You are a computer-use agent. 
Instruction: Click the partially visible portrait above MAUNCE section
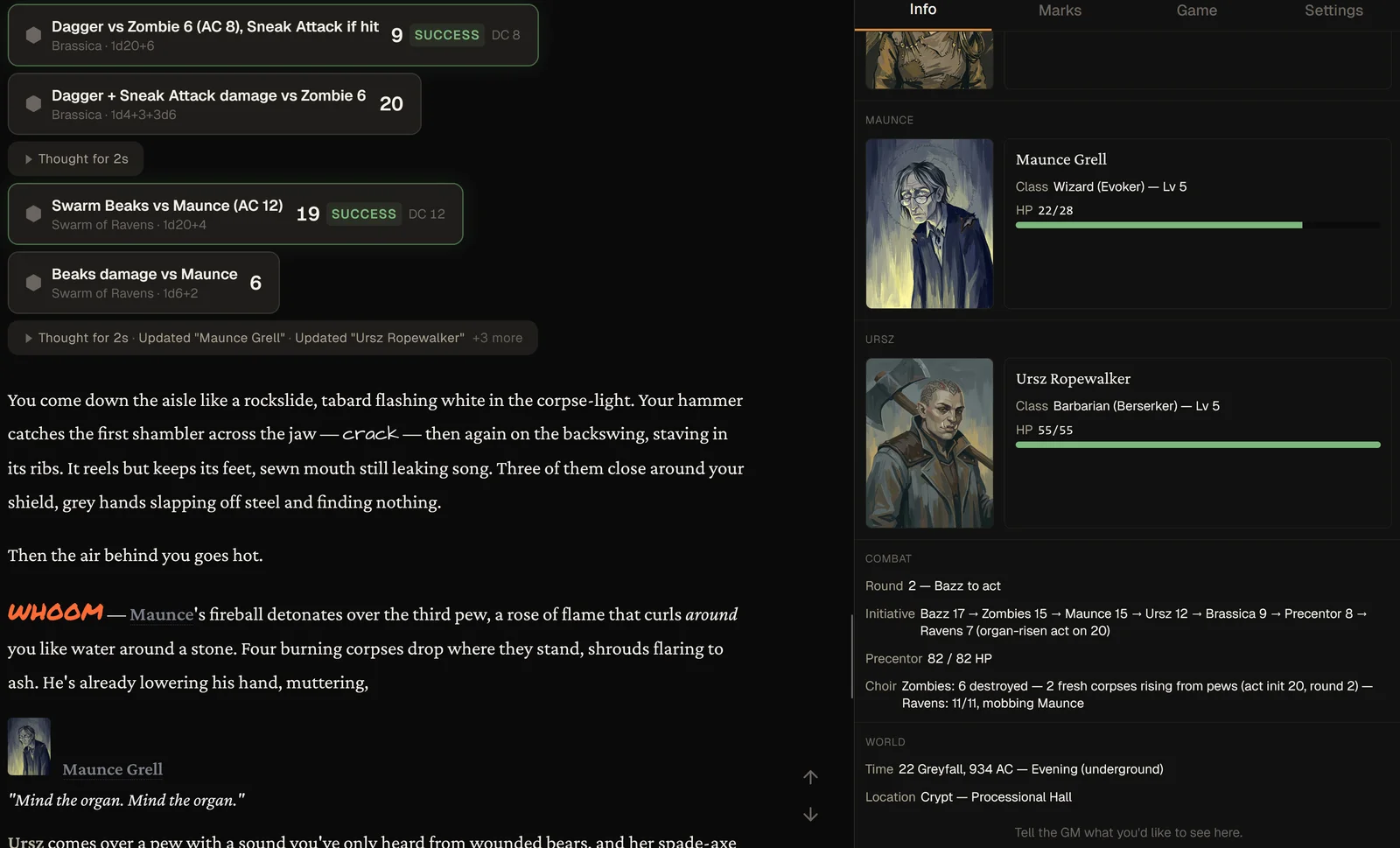point(929,60)
